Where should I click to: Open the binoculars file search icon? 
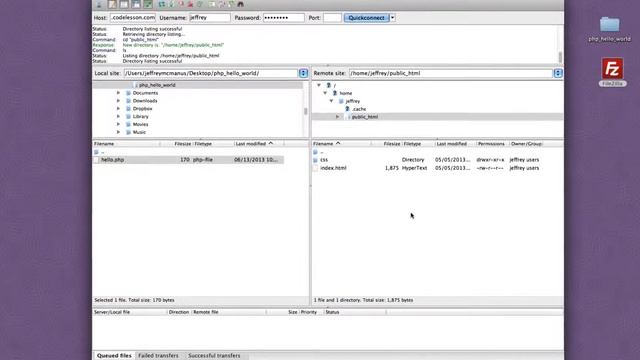tap(241, 4)
